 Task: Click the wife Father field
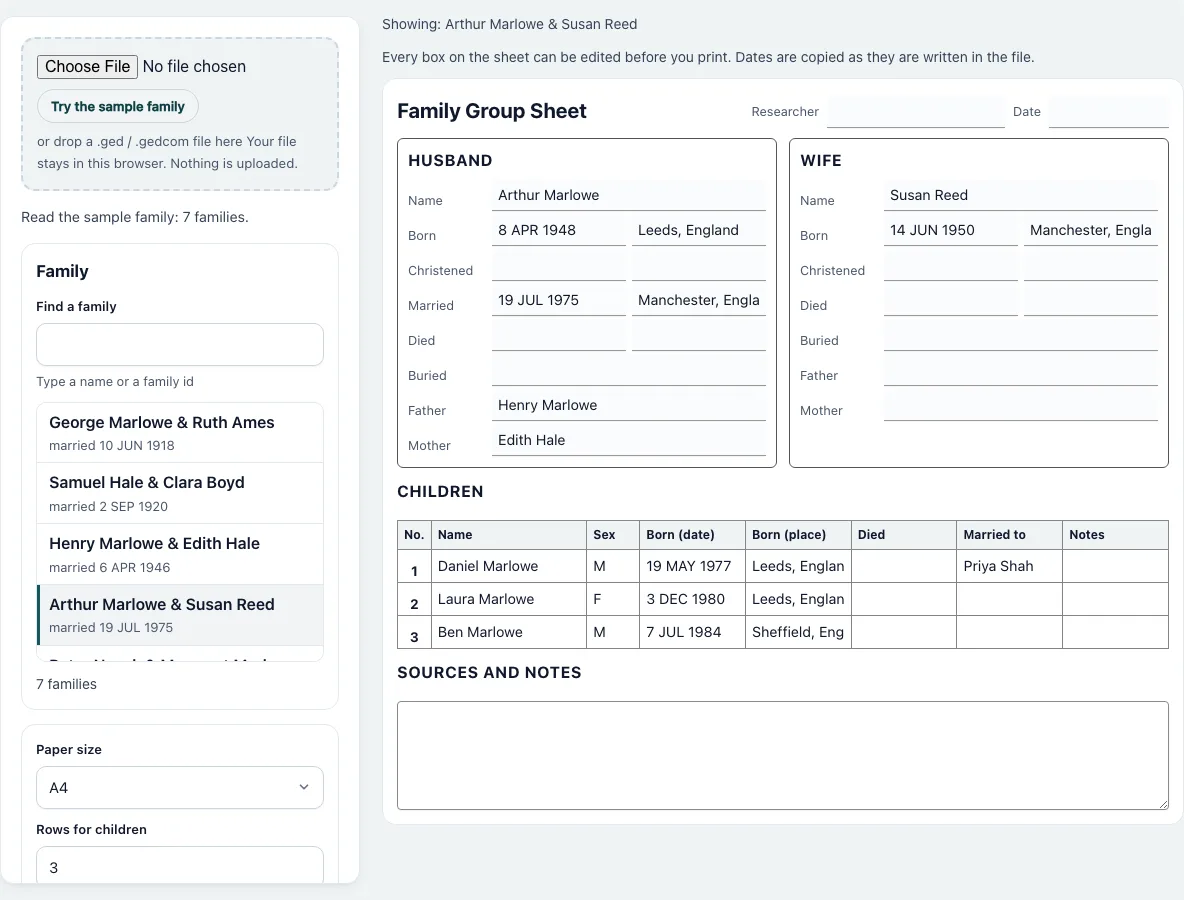(1021, 370)
